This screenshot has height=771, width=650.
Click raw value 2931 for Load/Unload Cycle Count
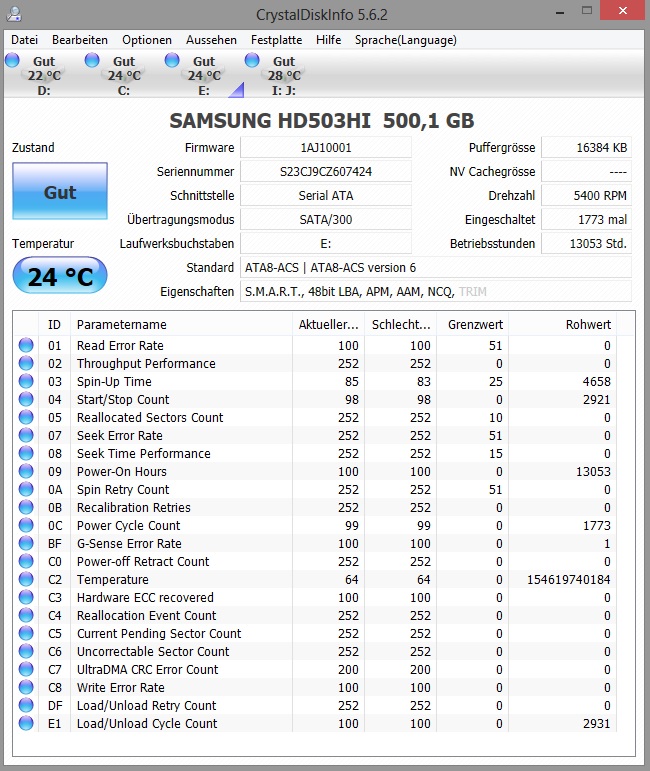tap(596, 723)
